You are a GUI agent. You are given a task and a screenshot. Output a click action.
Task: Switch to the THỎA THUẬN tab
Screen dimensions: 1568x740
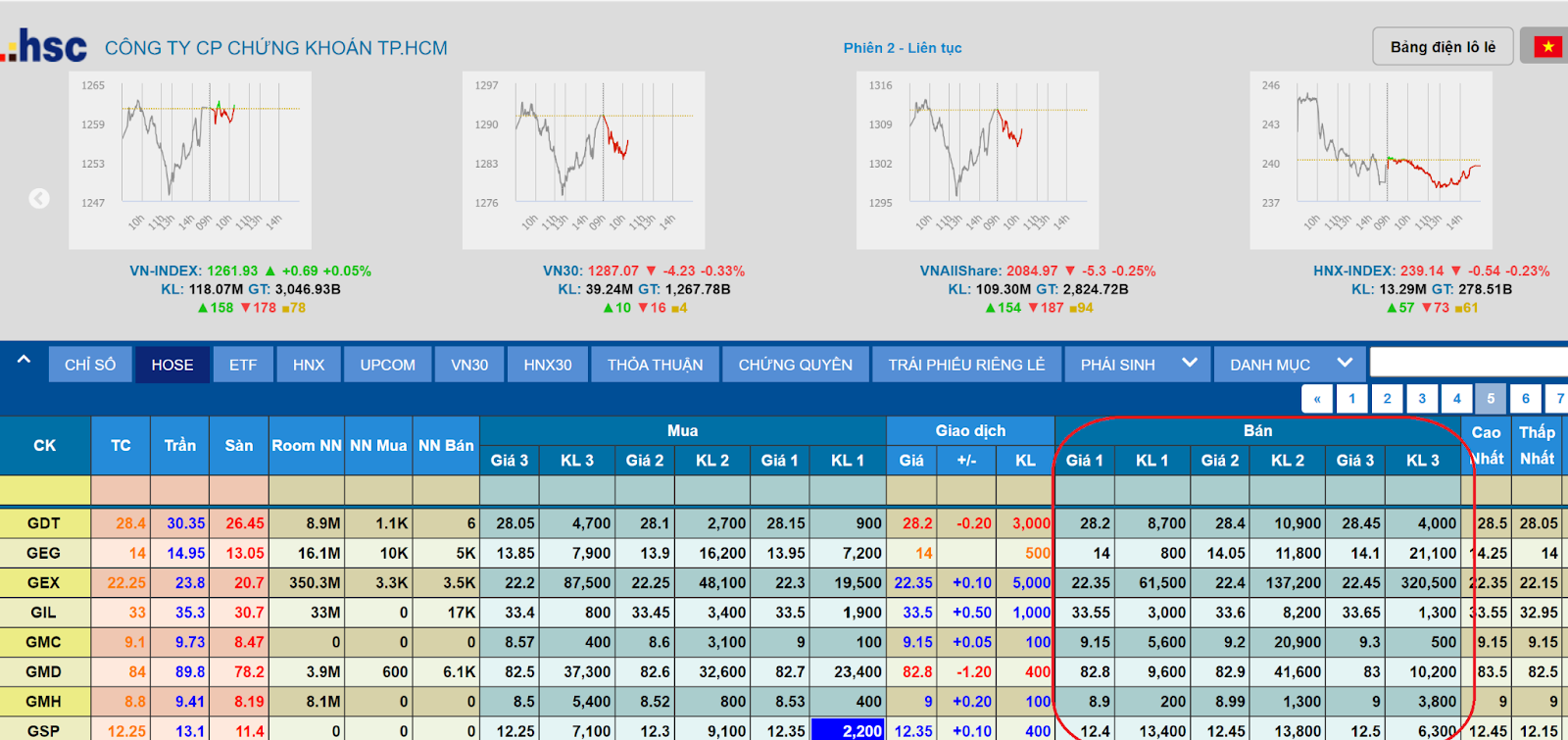click(655, 365)
